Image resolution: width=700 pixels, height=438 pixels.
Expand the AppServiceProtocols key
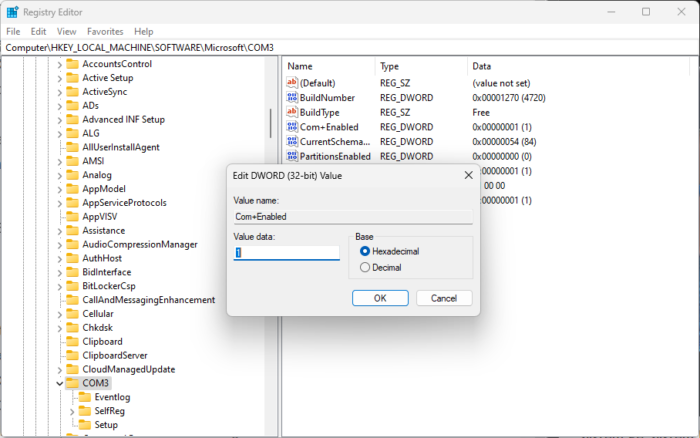pos(59,203)
